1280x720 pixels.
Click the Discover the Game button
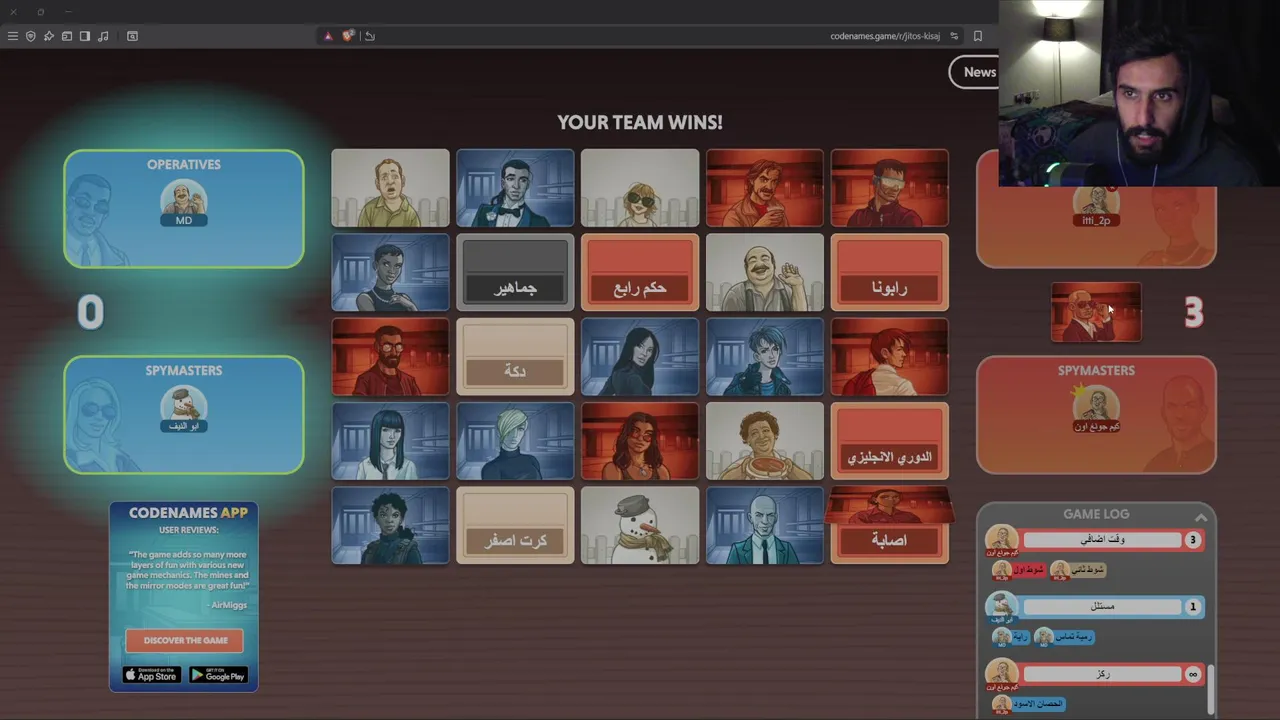click(x=185, y=640)
